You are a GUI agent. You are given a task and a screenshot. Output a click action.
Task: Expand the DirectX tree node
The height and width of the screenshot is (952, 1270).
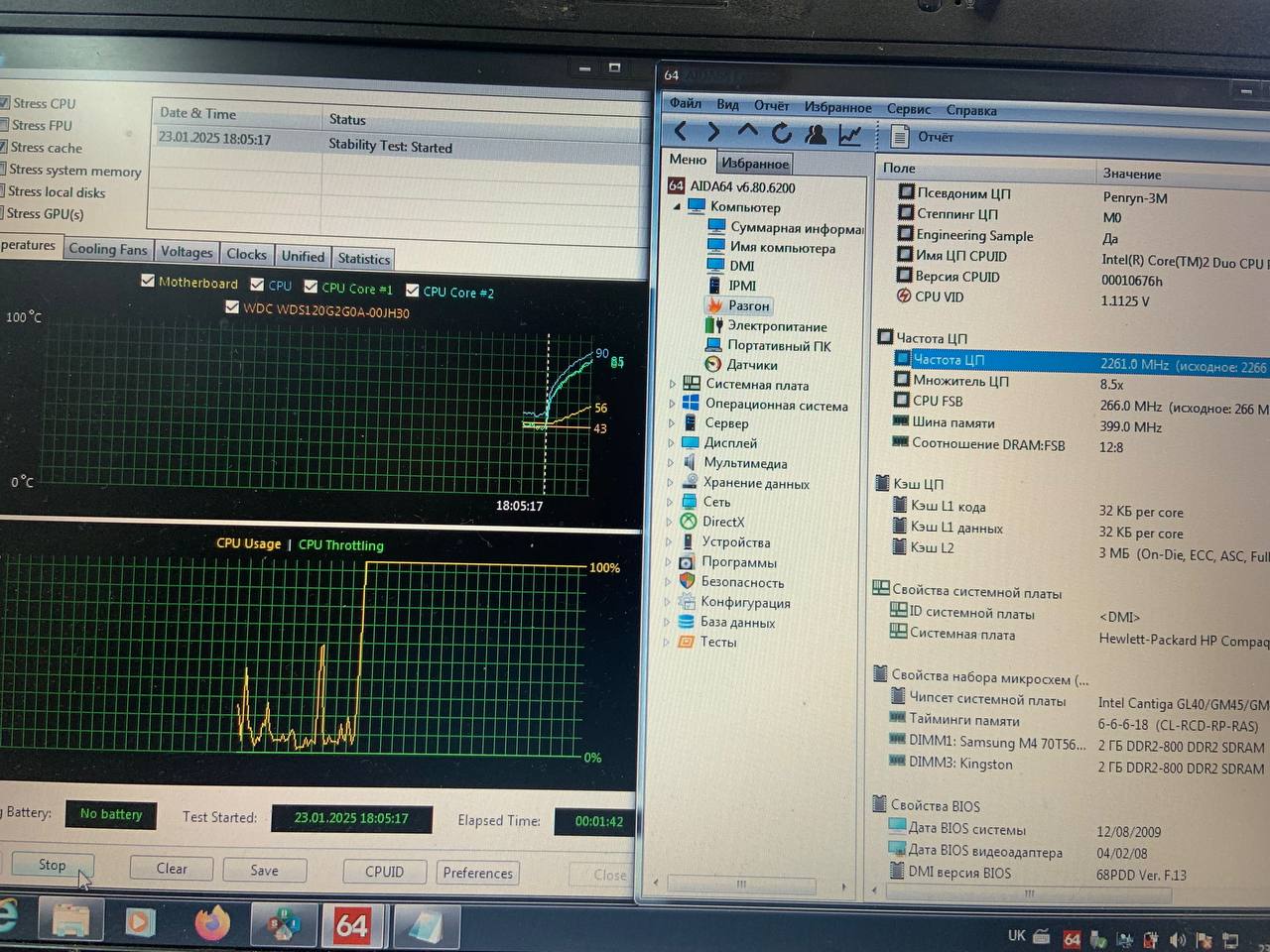tap(670, 522)
